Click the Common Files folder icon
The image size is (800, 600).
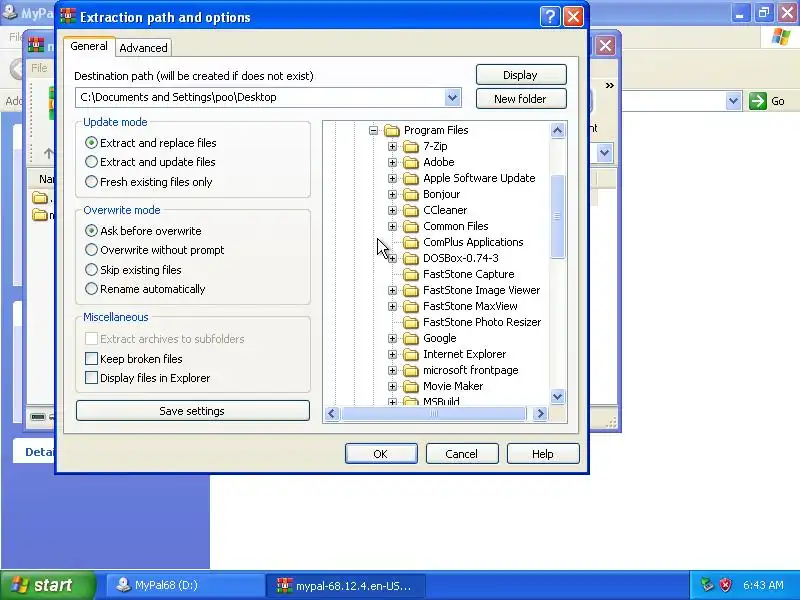coord(411,227)
